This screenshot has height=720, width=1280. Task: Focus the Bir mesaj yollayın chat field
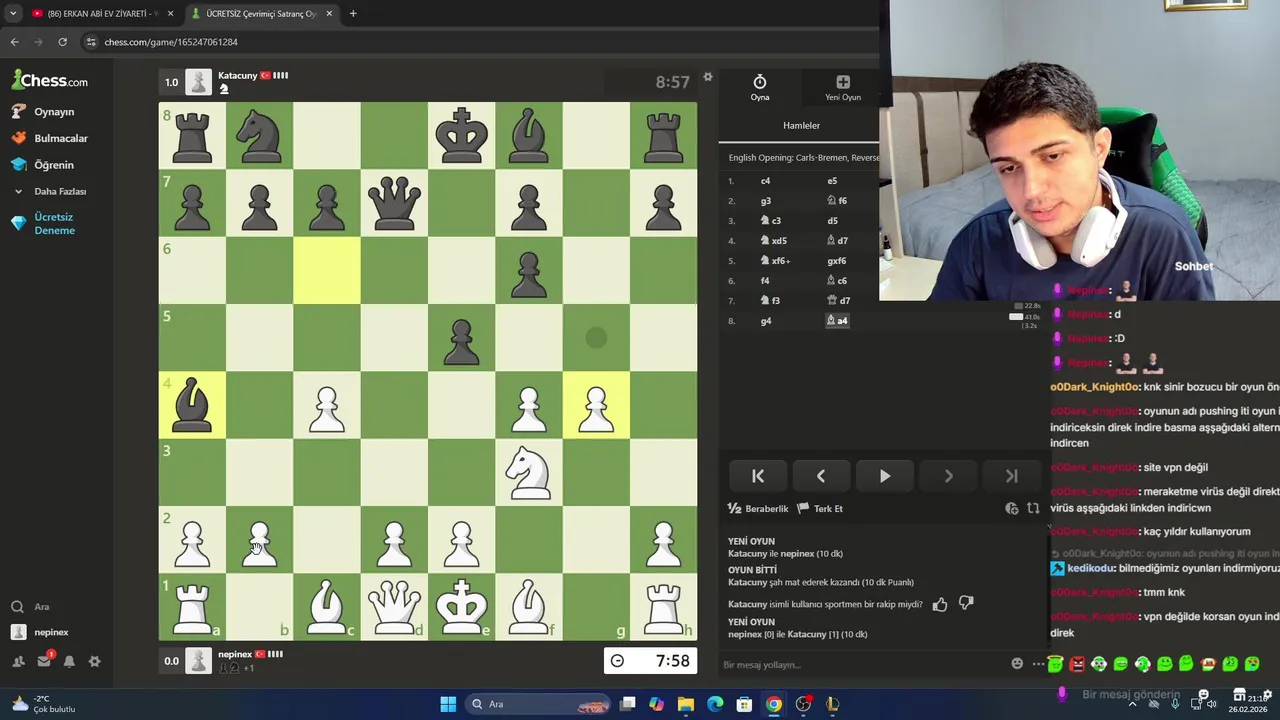(860, 665)
